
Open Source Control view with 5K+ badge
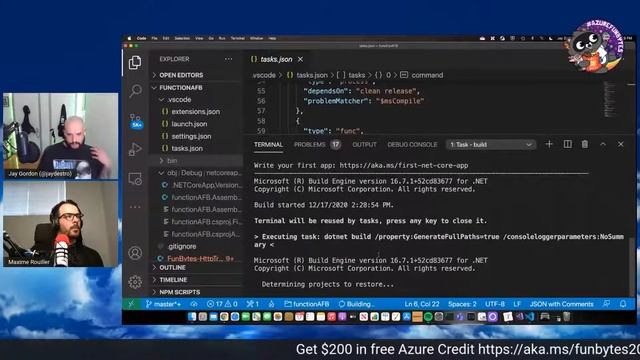point(136,121)
